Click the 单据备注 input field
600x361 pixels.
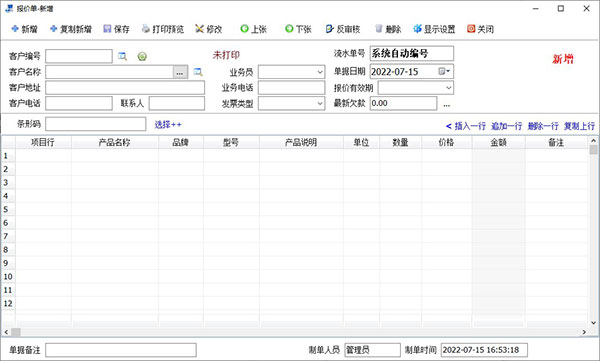pos(121,350)
